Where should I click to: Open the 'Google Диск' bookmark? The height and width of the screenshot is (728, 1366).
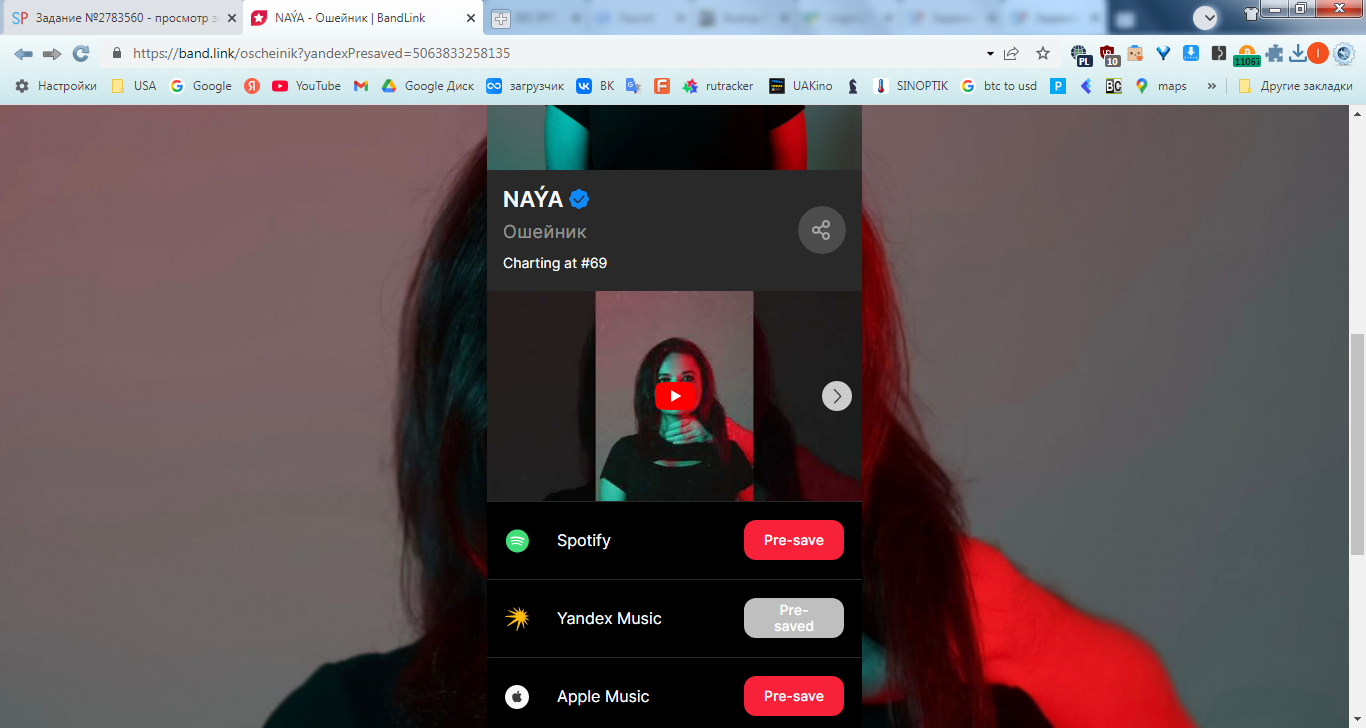point(428,86)
